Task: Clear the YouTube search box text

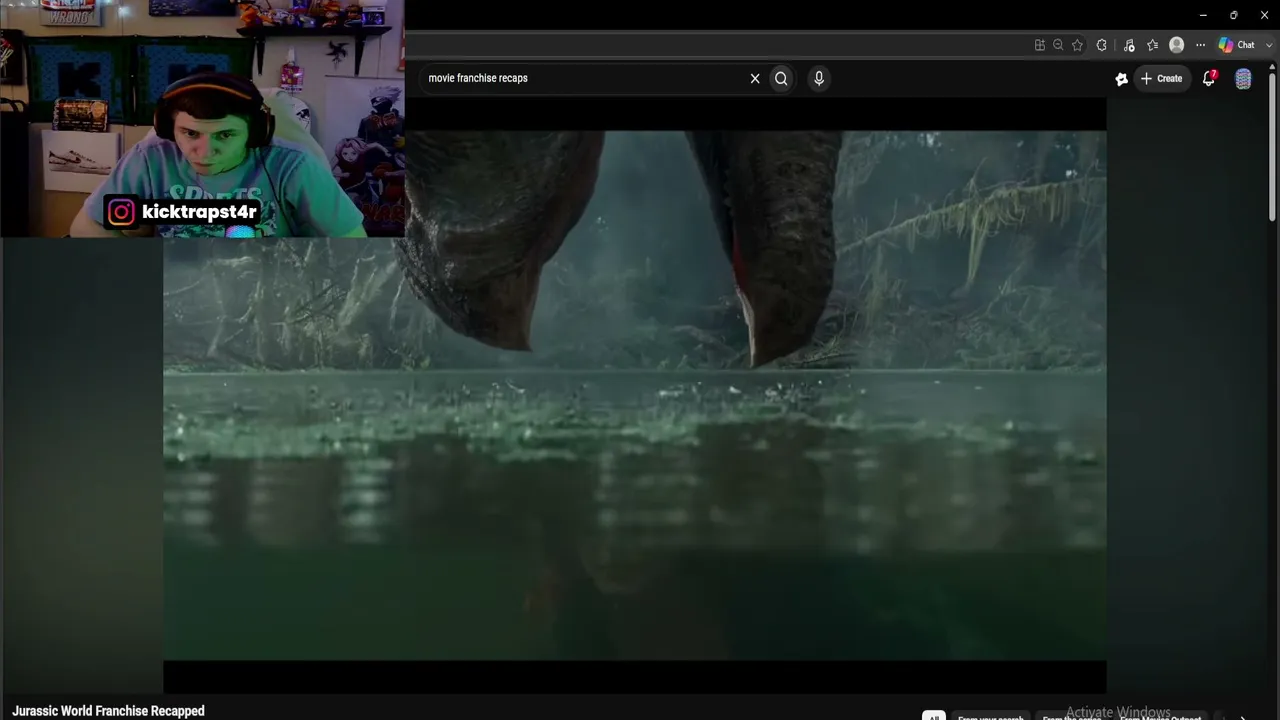Action: (755, 78)
